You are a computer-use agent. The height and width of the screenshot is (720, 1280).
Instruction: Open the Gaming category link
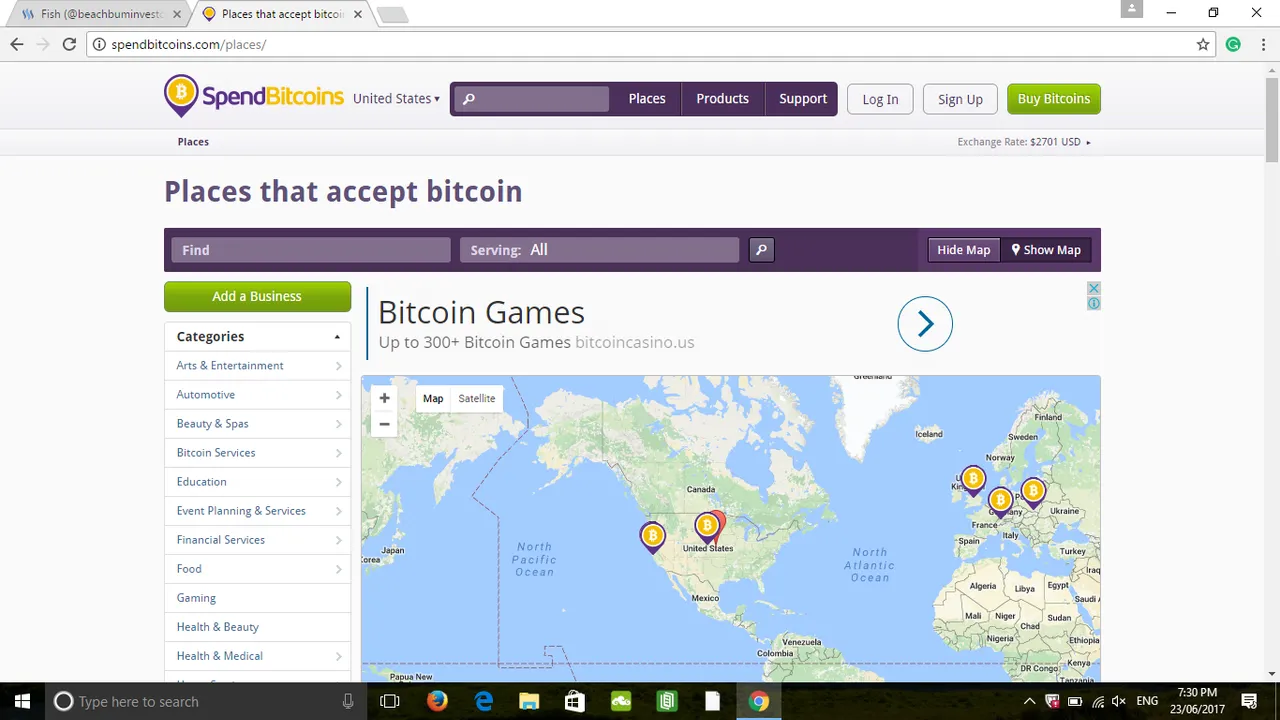(196, 598)
